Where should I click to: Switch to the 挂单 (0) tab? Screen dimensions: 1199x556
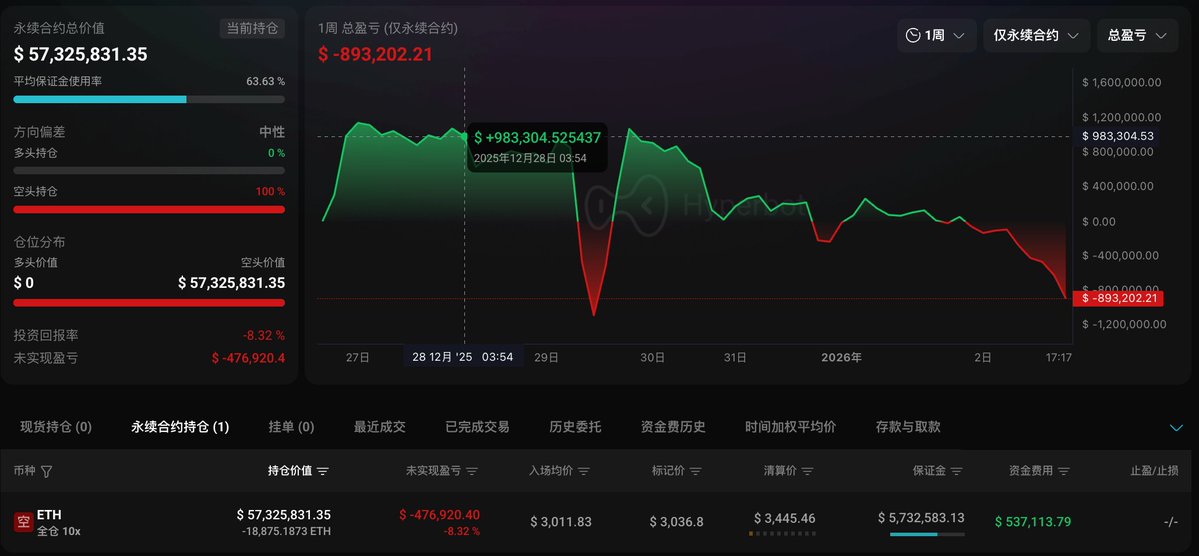pyautogui.click(x=291, y=427)
